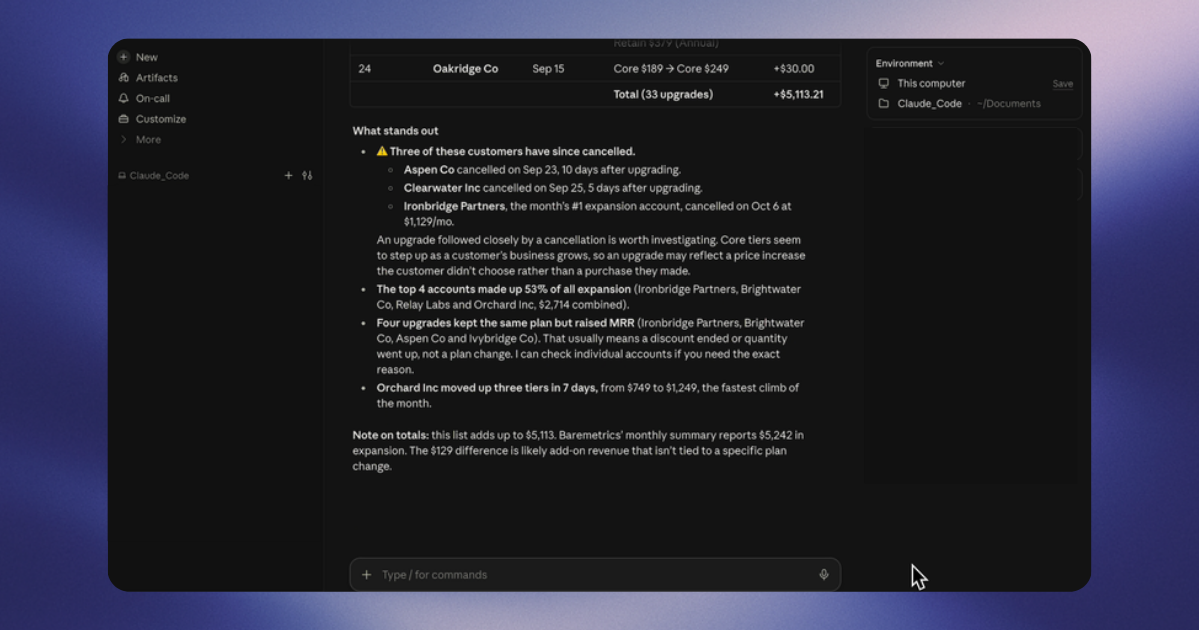
Task: Open the On-call menu item
Action: coord(153,98)
